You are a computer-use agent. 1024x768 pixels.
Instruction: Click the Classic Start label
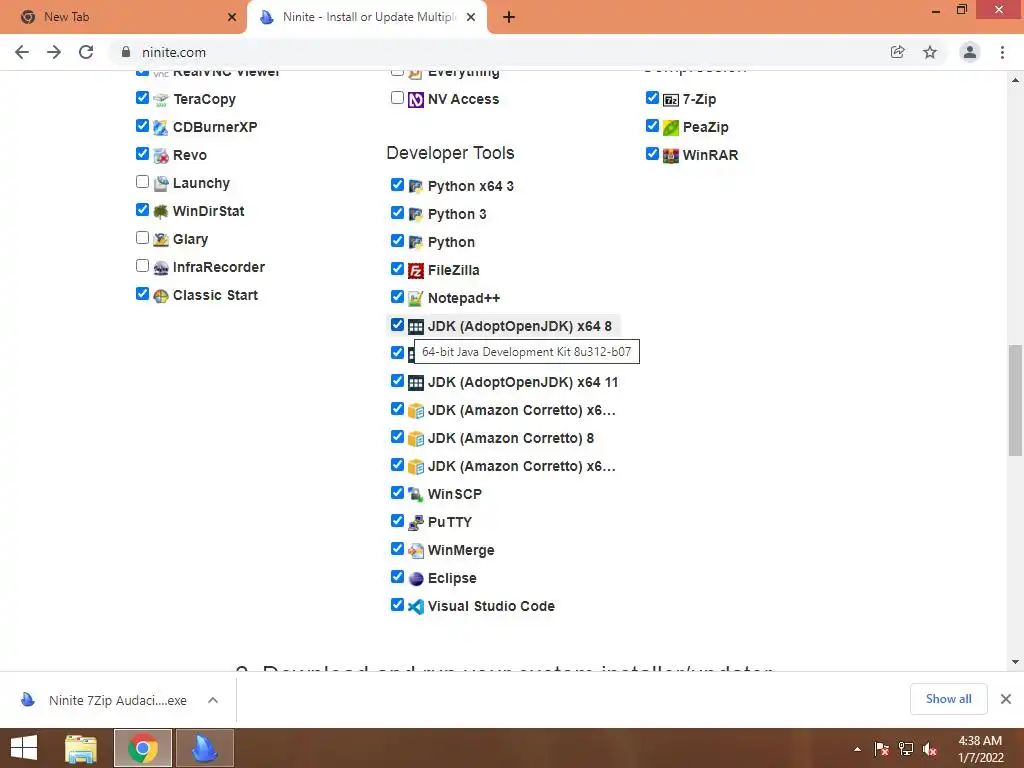point(216,296)
